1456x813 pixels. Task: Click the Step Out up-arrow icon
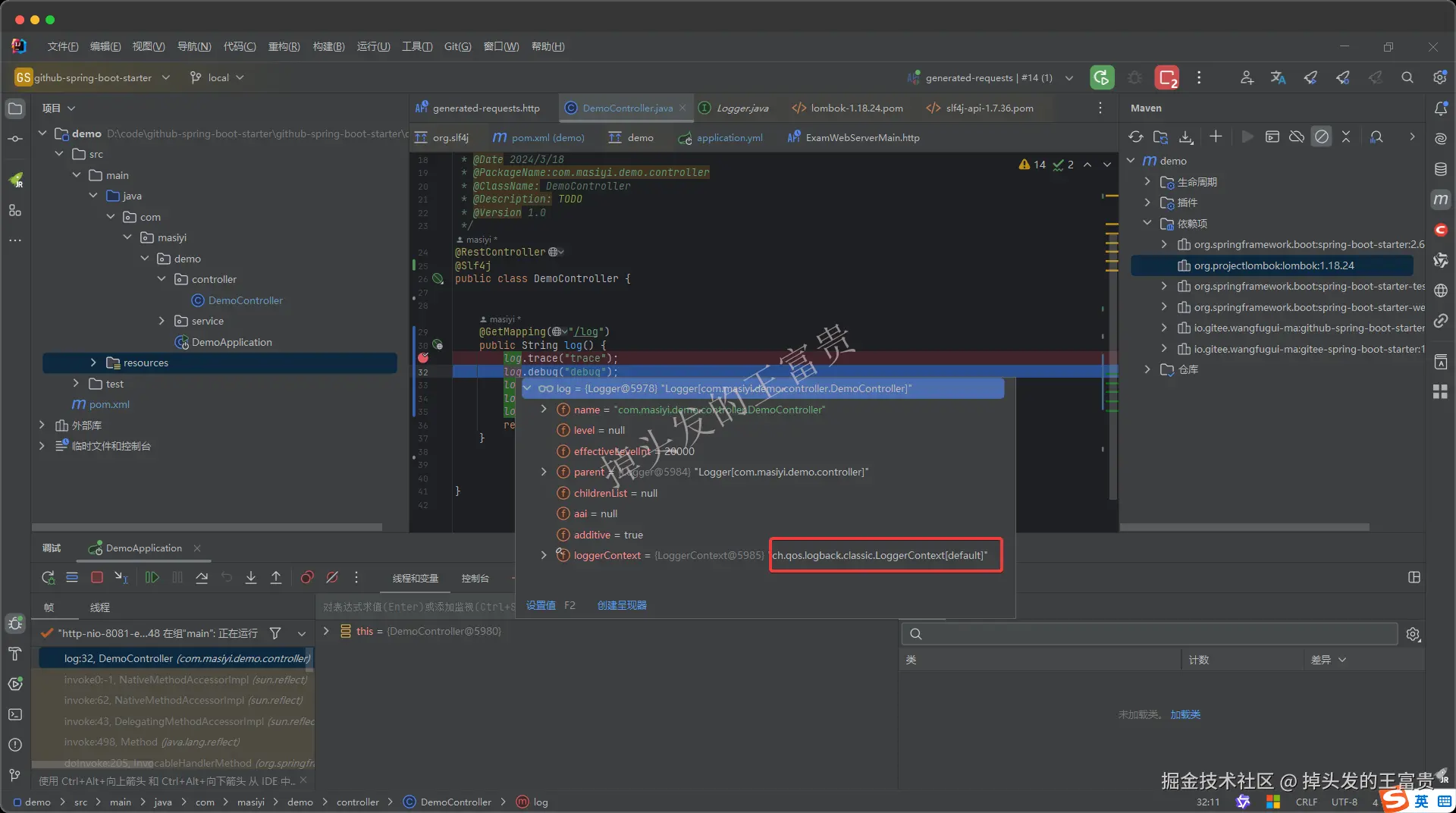[x=276, y=578]
